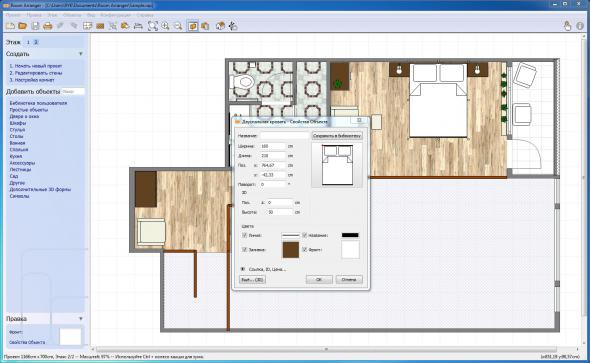Switch to floor tab 2
The height and width of the screenshot is (363, 590).
36,42
